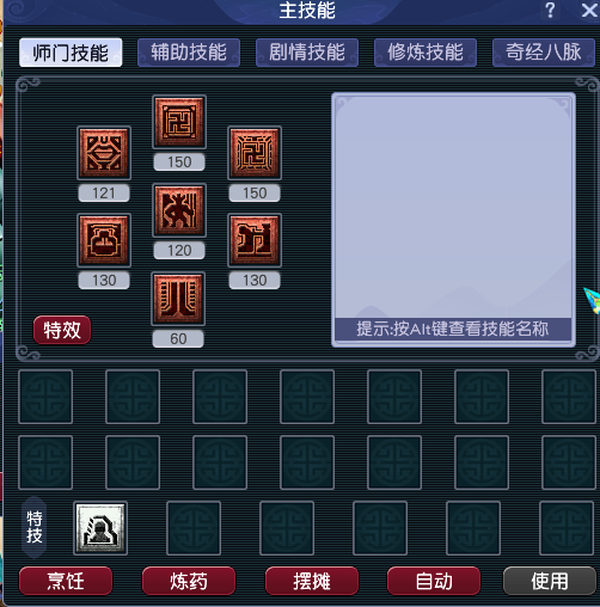Select the level 121 sect skill icon
The height and width of the screenshot is (607, 600).
(104, 153)
